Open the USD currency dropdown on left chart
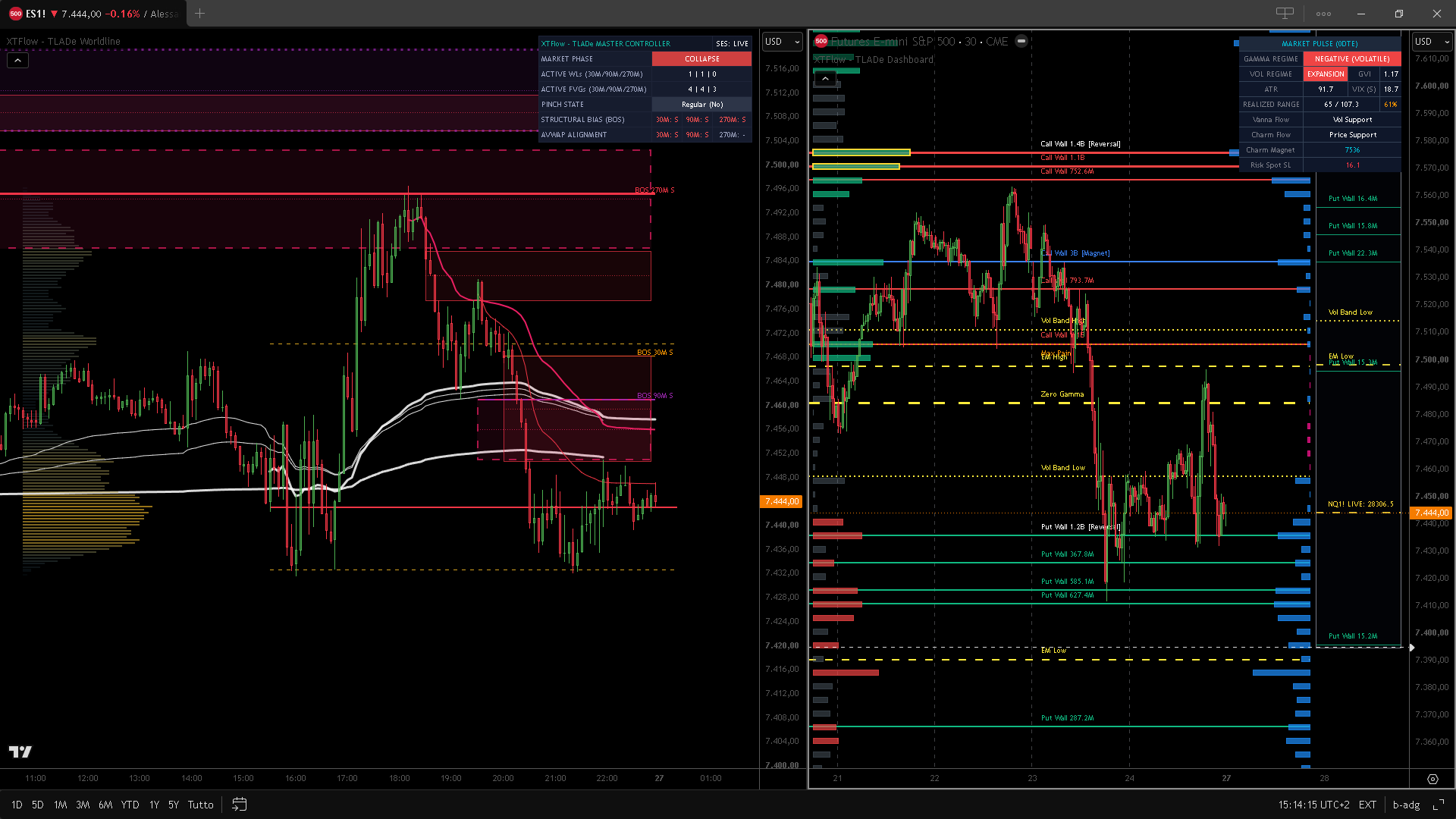Screen dimensions: 1456x819 pyautogui.click(x=782, y=42)
